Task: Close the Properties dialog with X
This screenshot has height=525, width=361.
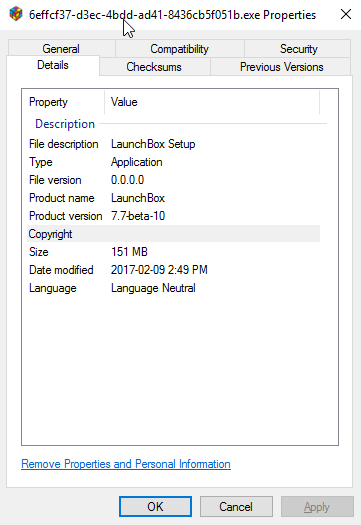Action: pos(346,14)
